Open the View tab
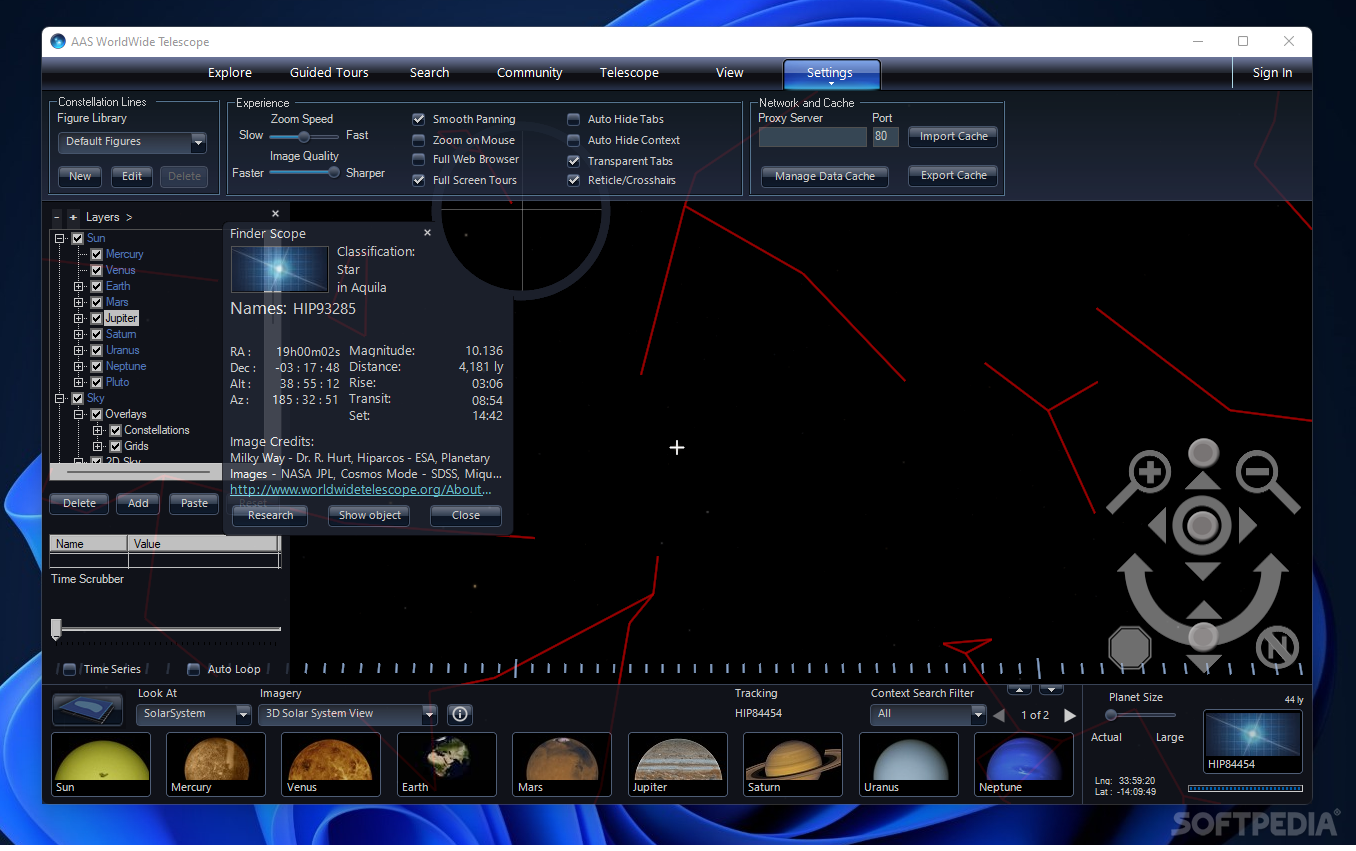The width and height of the screenshot is (1356, 851). coord(729,73)
